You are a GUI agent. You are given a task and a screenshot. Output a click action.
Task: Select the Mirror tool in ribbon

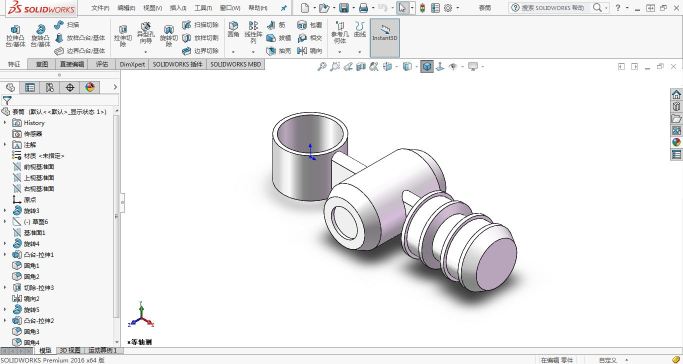(310, 51)
